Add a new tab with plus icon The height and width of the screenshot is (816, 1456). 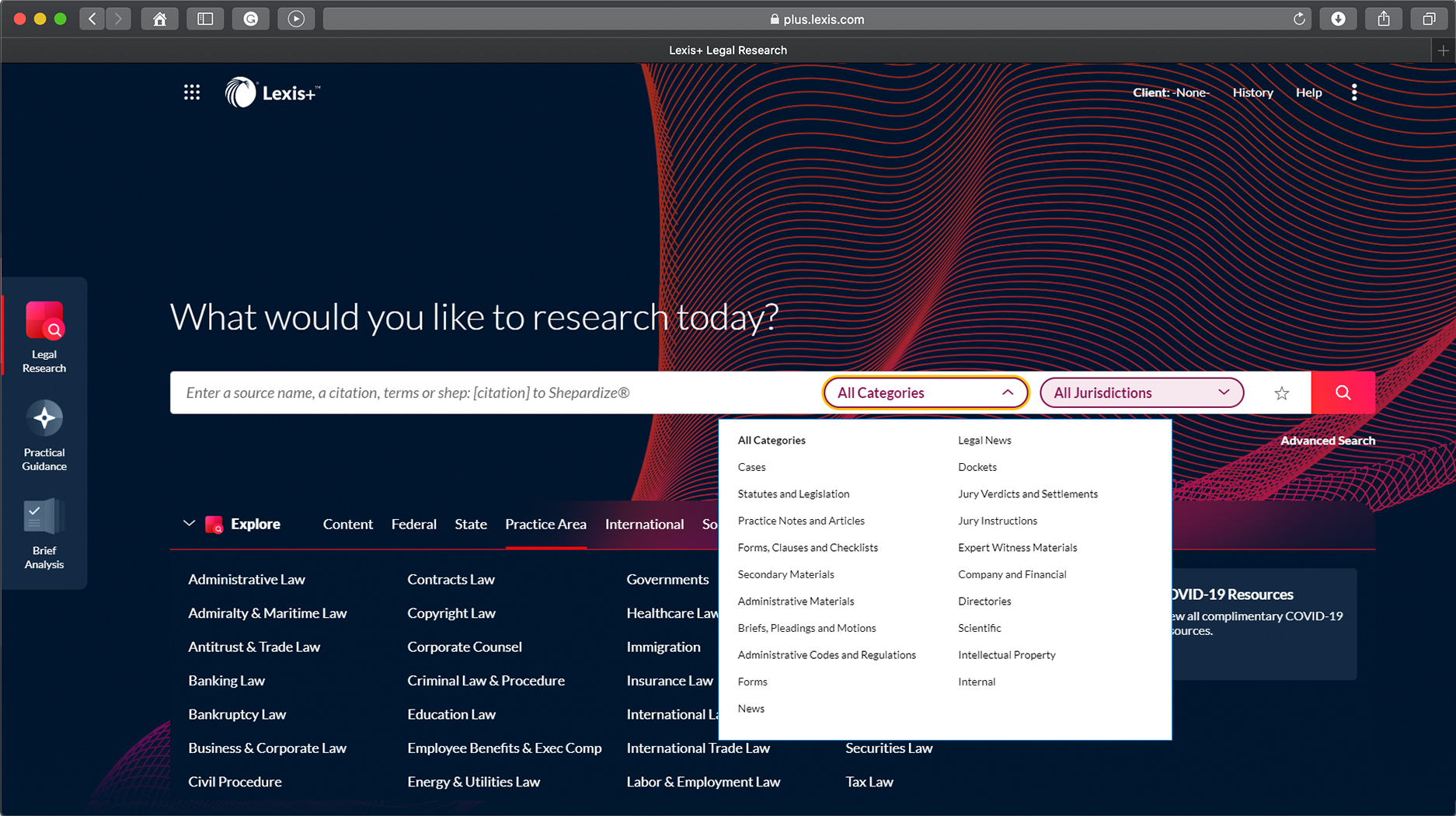coord(1443,51)
